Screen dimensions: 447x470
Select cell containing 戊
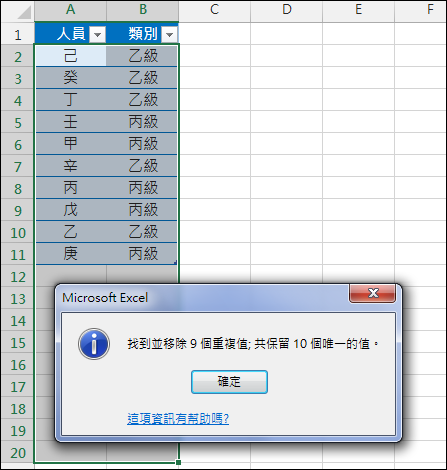[70, 210]
